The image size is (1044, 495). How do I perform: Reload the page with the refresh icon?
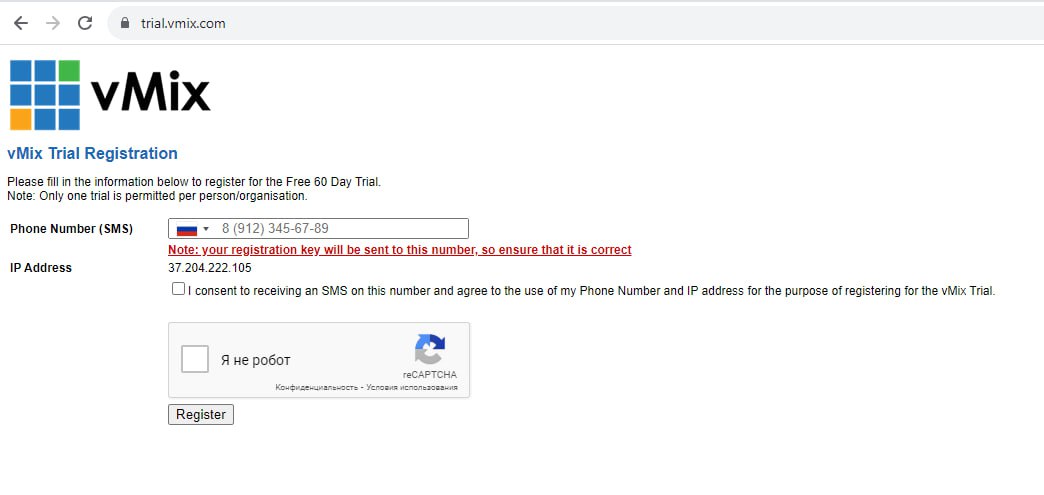[85, 23]
